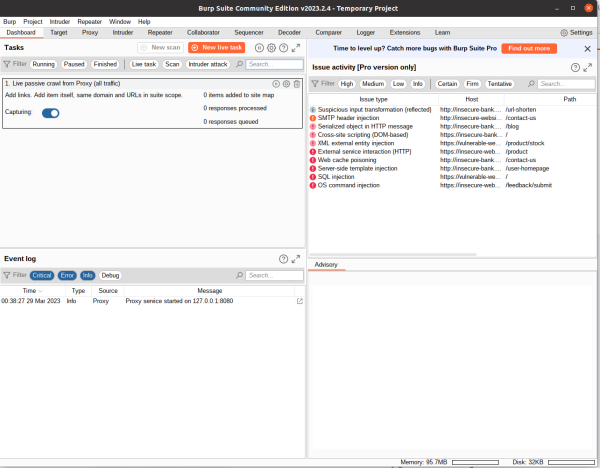Viewport: 600px width, 468px height.
Task: Select the Serialized object in HTTP message issue
Action: click(x=452, y=126)
